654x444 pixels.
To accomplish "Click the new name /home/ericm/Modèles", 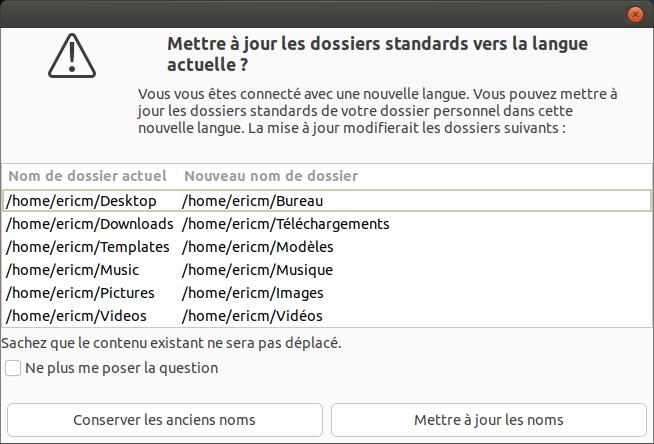I will tap(257, 247).
